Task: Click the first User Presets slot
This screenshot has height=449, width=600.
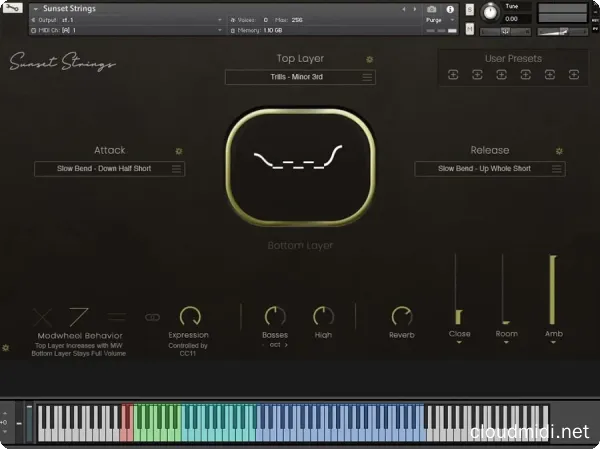Action: [453, 75]
